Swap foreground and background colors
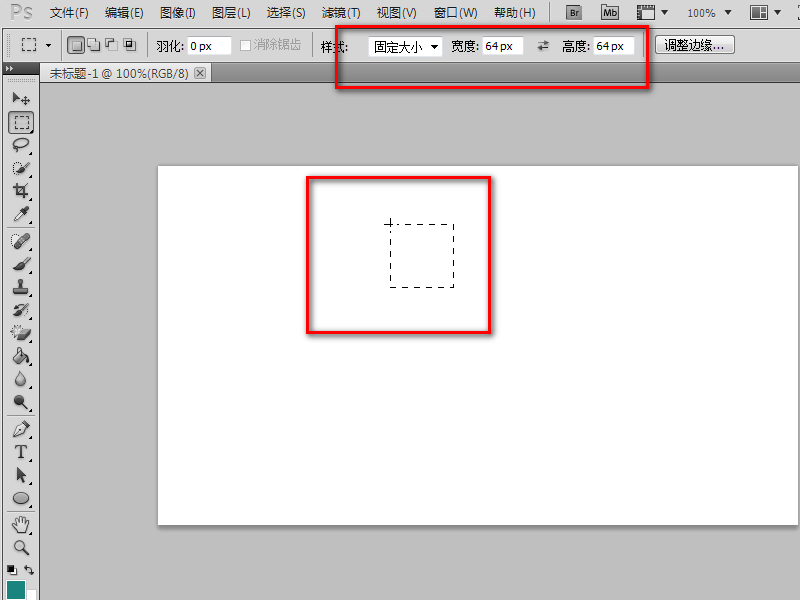This screenshot has width=800, height=600. [x=29, y=569]
